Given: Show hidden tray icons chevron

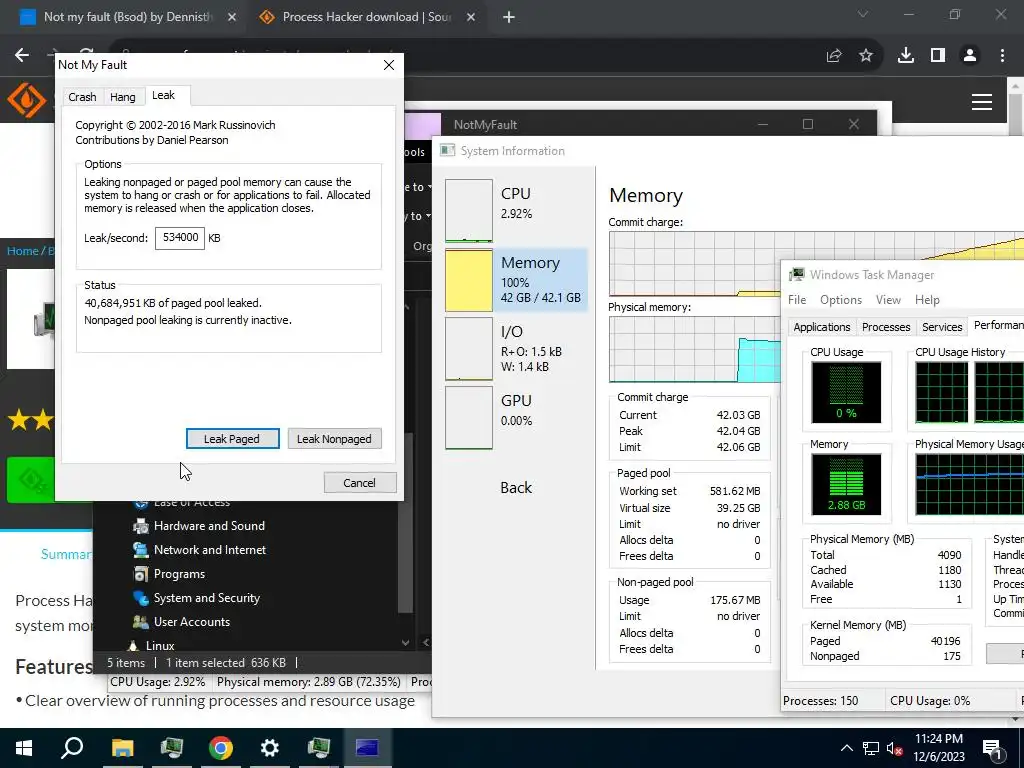Looking at the screenshot, I should pos(846,748).
